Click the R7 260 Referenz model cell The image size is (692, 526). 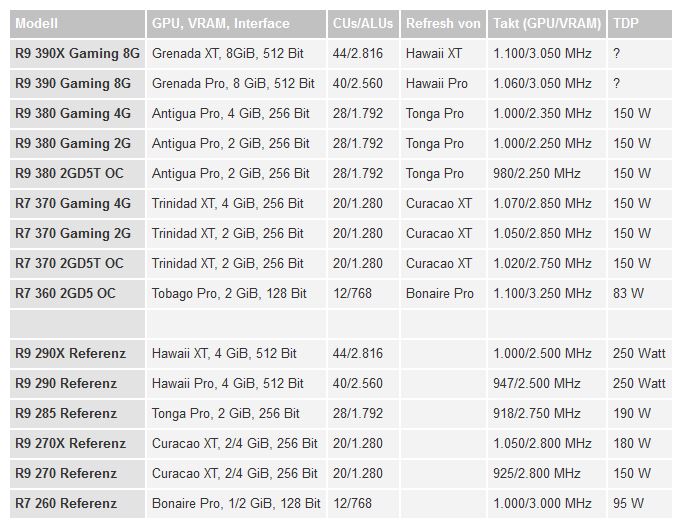[78, 503]
